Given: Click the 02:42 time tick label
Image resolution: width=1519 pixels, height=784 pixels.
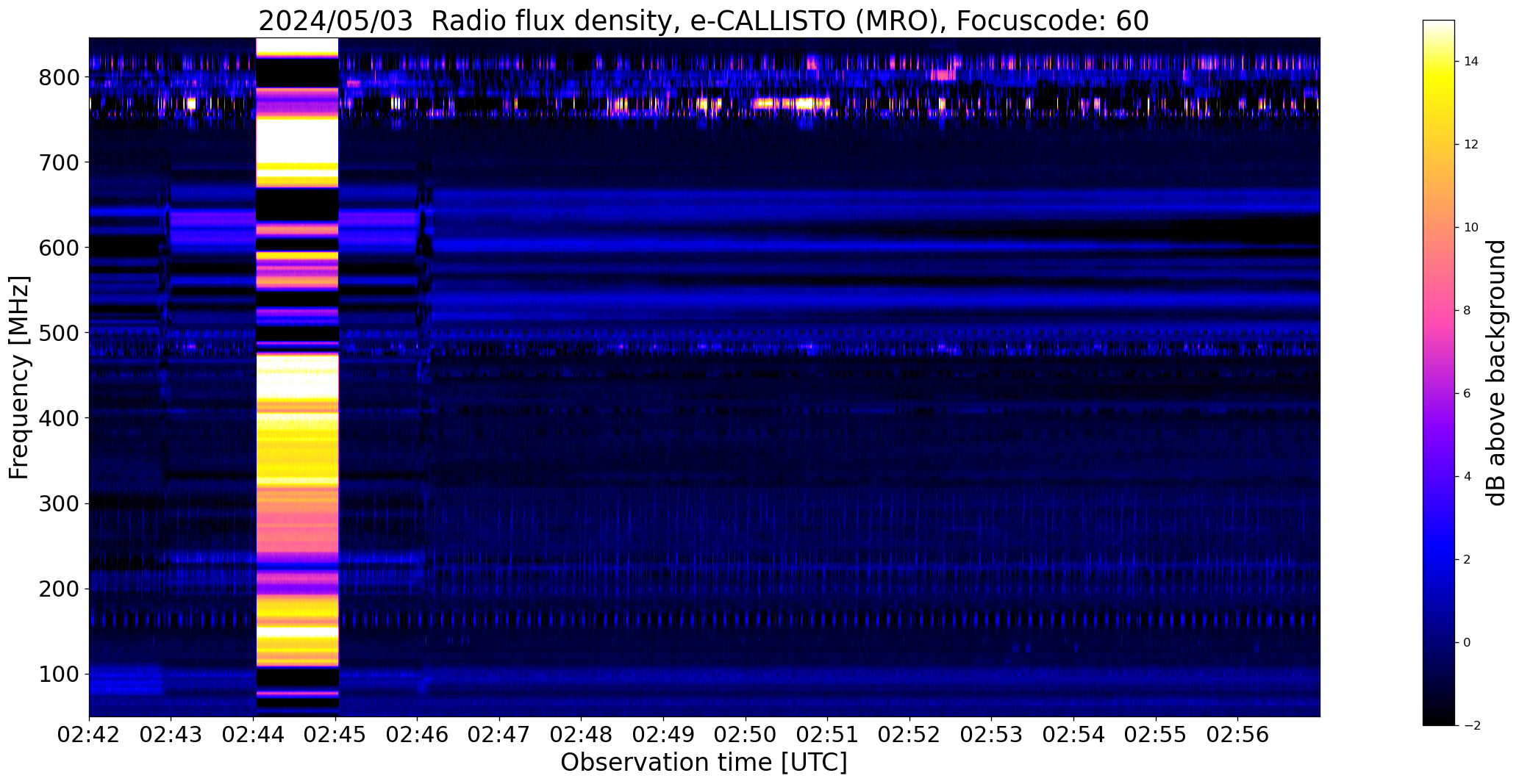Looking at the screenshot, I should click(89, 735).
